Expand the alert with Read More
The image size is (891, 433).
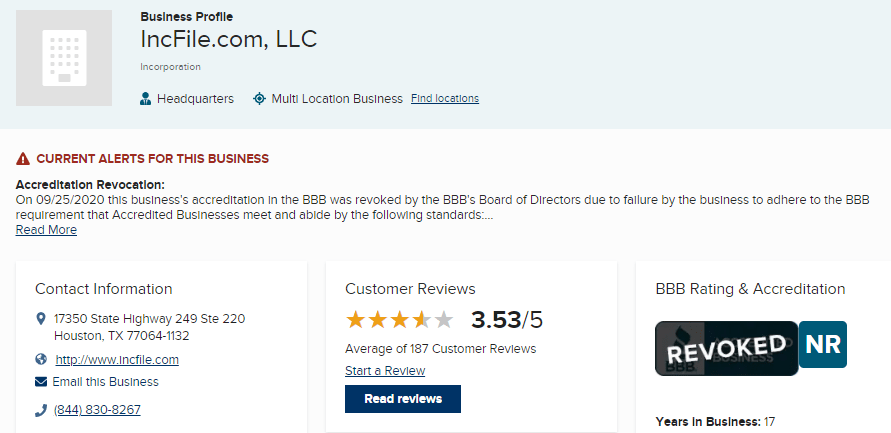click(46, 230)
